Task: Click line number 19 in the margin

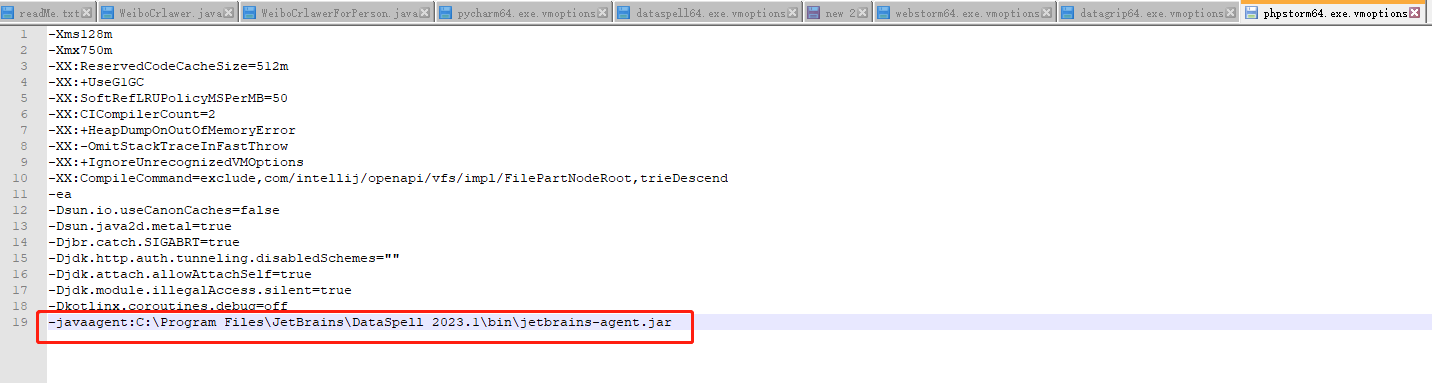Action: tap(20, 322)
